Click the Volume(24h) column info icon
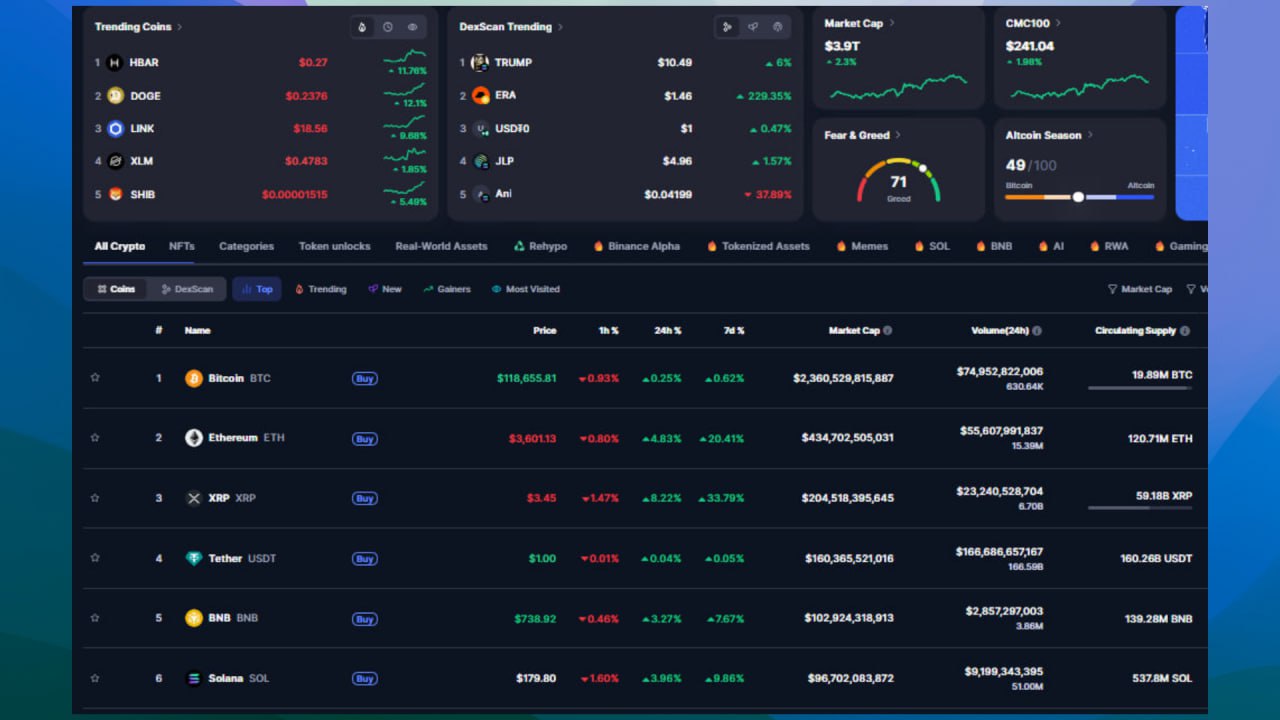Viewport: 1280px width, 720px height. coord(1037,330)
